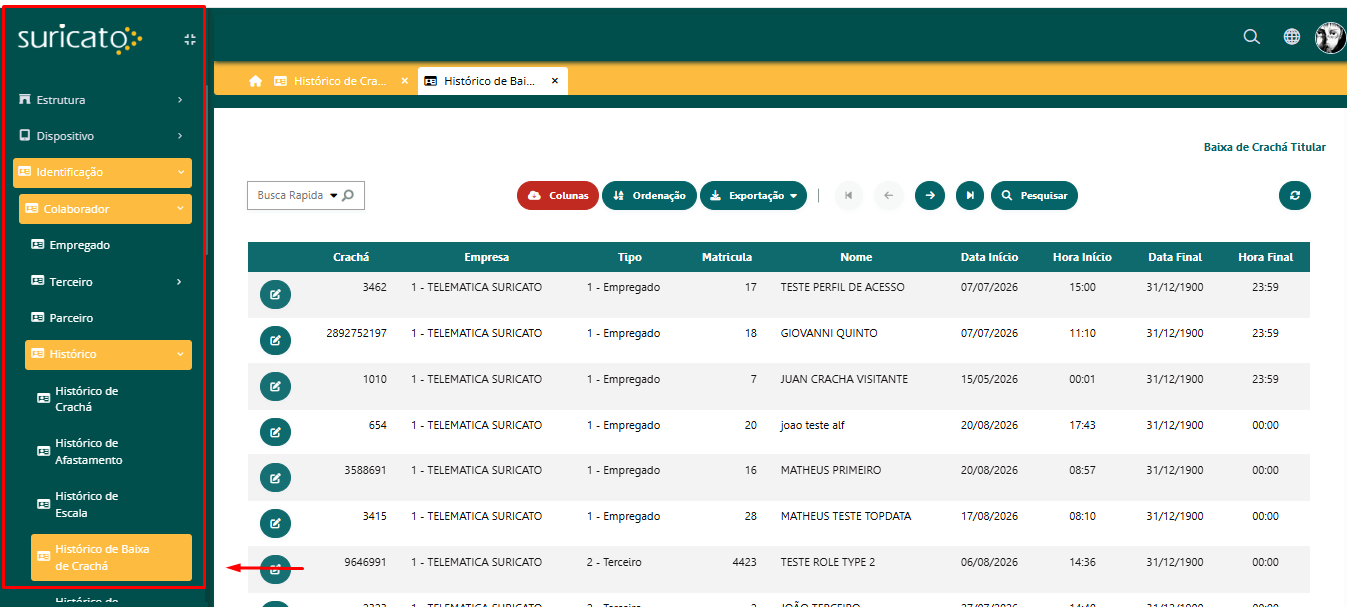Collapse the Colaborador submenu
The image size is (1347, 607).
(x=105, y=209)
